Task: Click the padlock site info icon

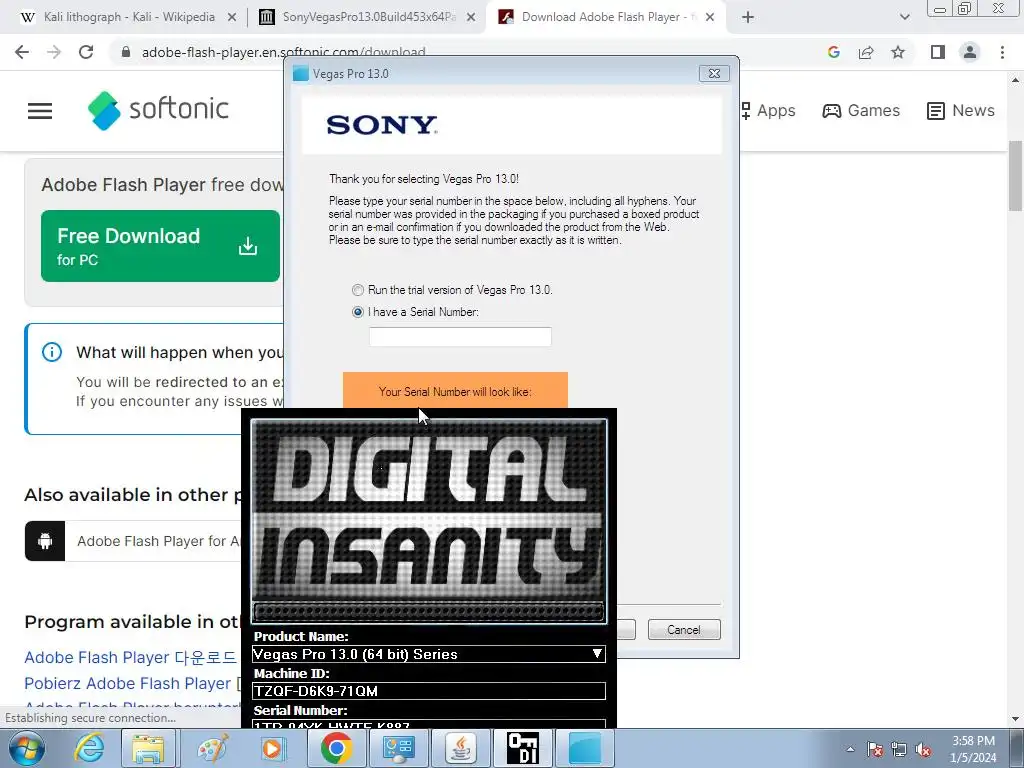Action: (x=126, y=52)
